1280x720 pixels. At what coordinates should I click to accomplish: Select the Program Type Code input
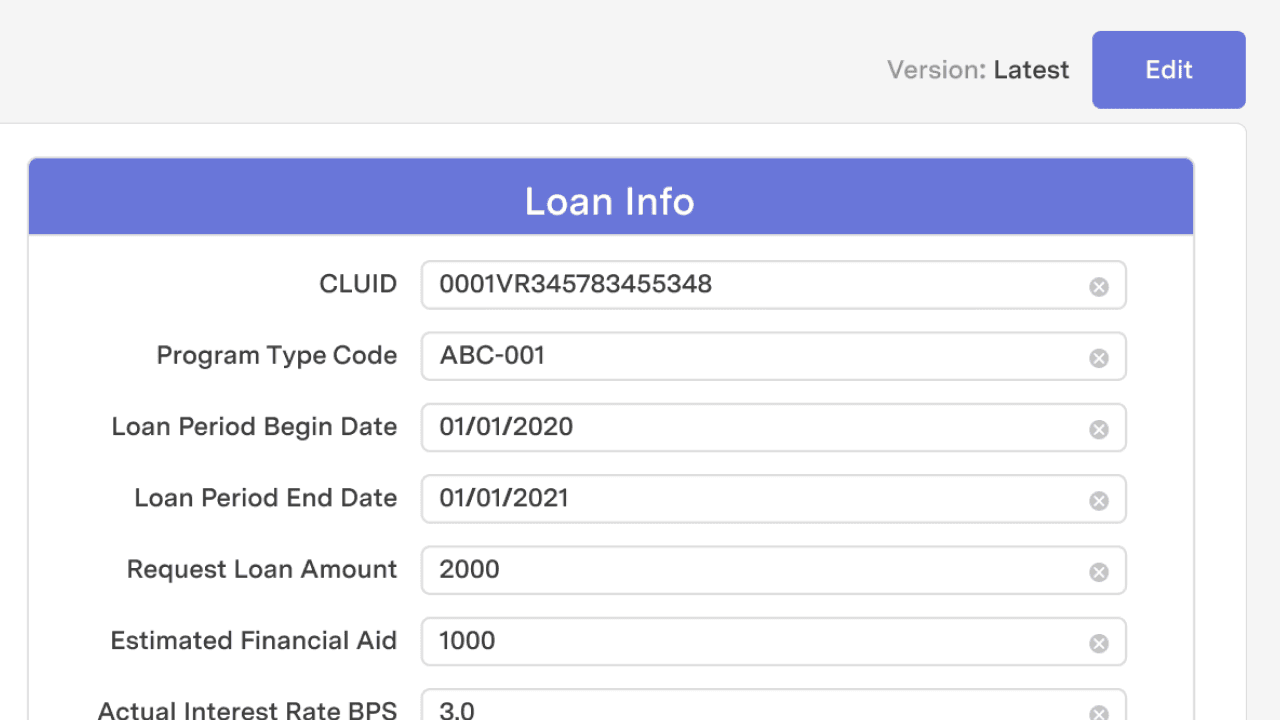click(773, 356)
